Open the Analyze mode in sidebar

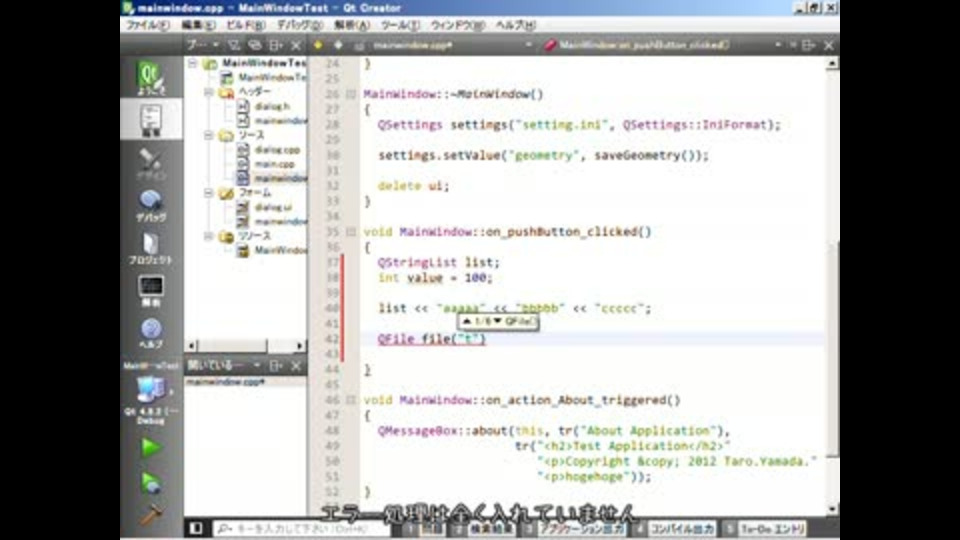tap(151, 290)
